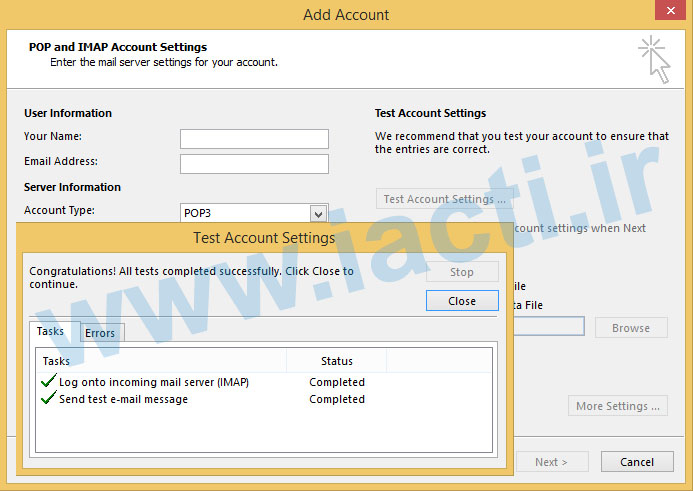Click the Status column header
This screenshot has height=491, width=693.
[336, 361]
